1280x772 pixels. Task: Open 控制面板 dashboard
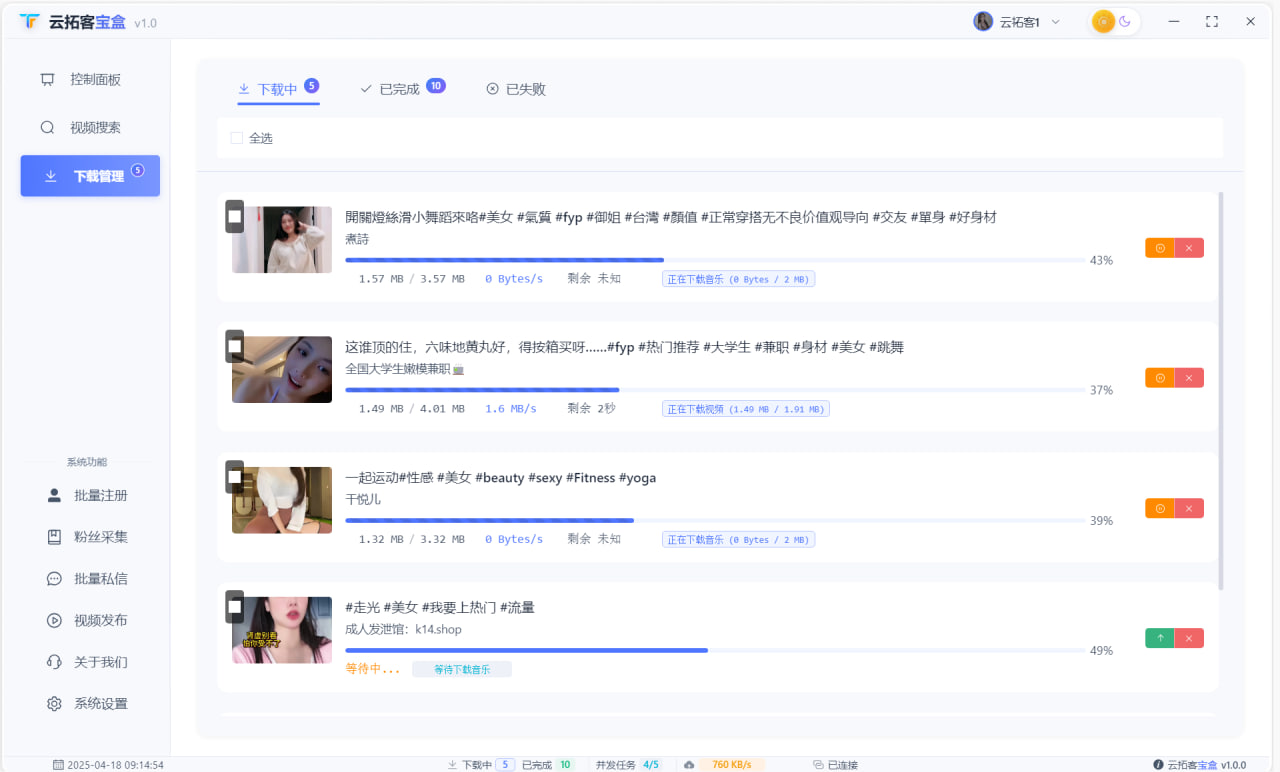click(x=95, y=80)
